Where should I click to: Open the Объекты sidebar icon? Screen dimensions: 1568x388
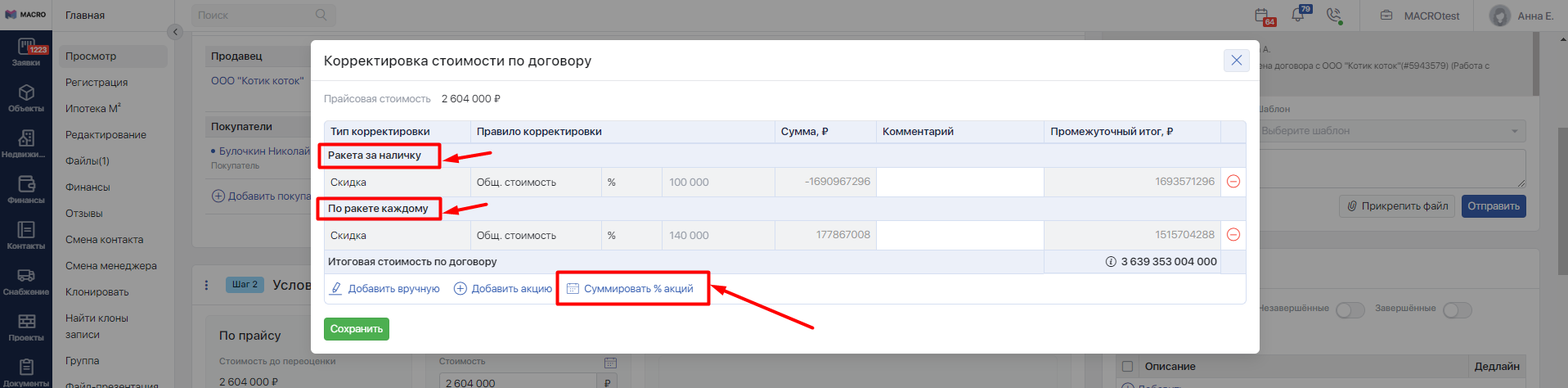[26, 98]
